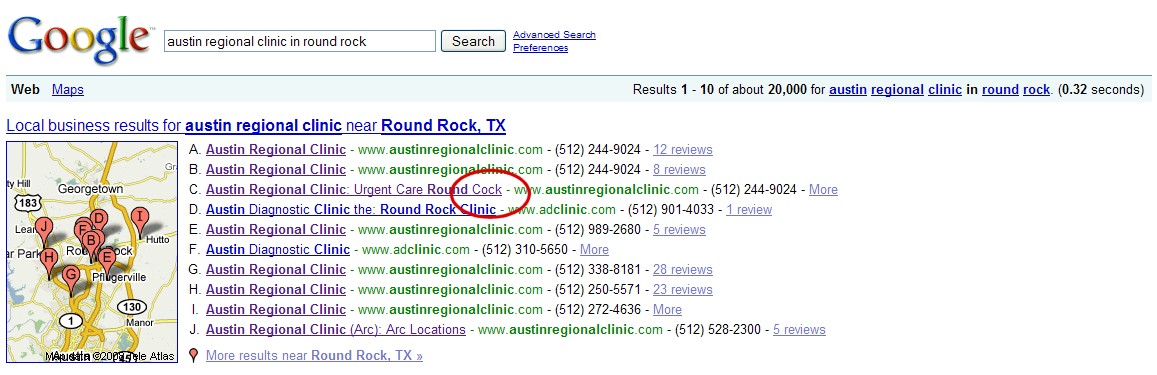
Task: Open result E Austin Regional Clinic
Action: [x=276, y=230]
